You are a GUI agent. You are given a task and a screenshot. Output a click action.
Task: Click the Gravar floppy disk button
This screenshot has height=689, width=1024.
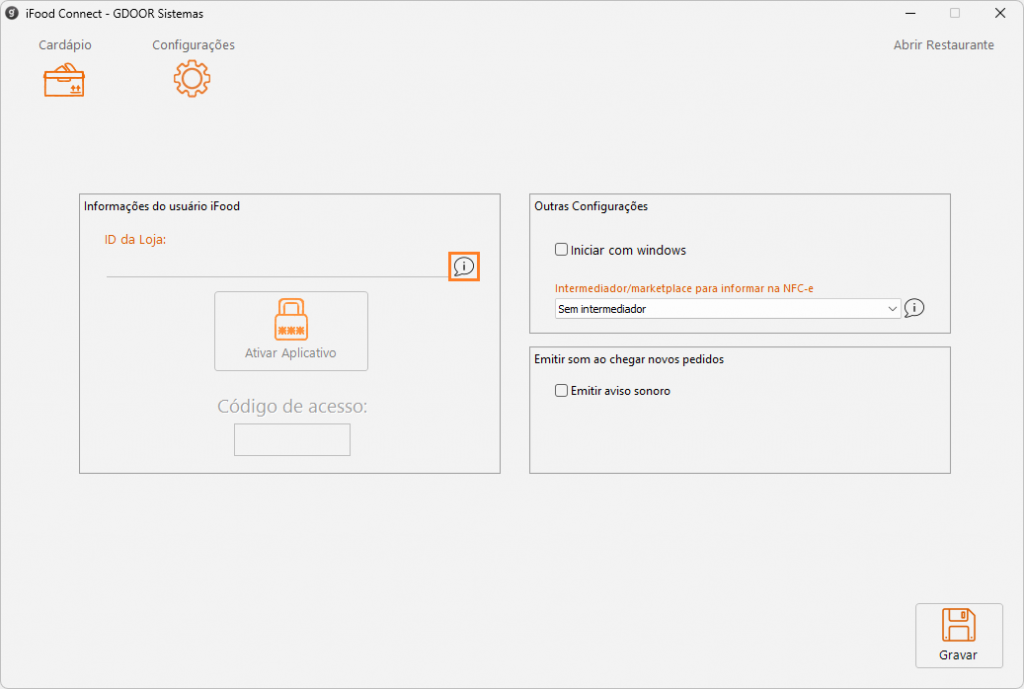(959, 635)
